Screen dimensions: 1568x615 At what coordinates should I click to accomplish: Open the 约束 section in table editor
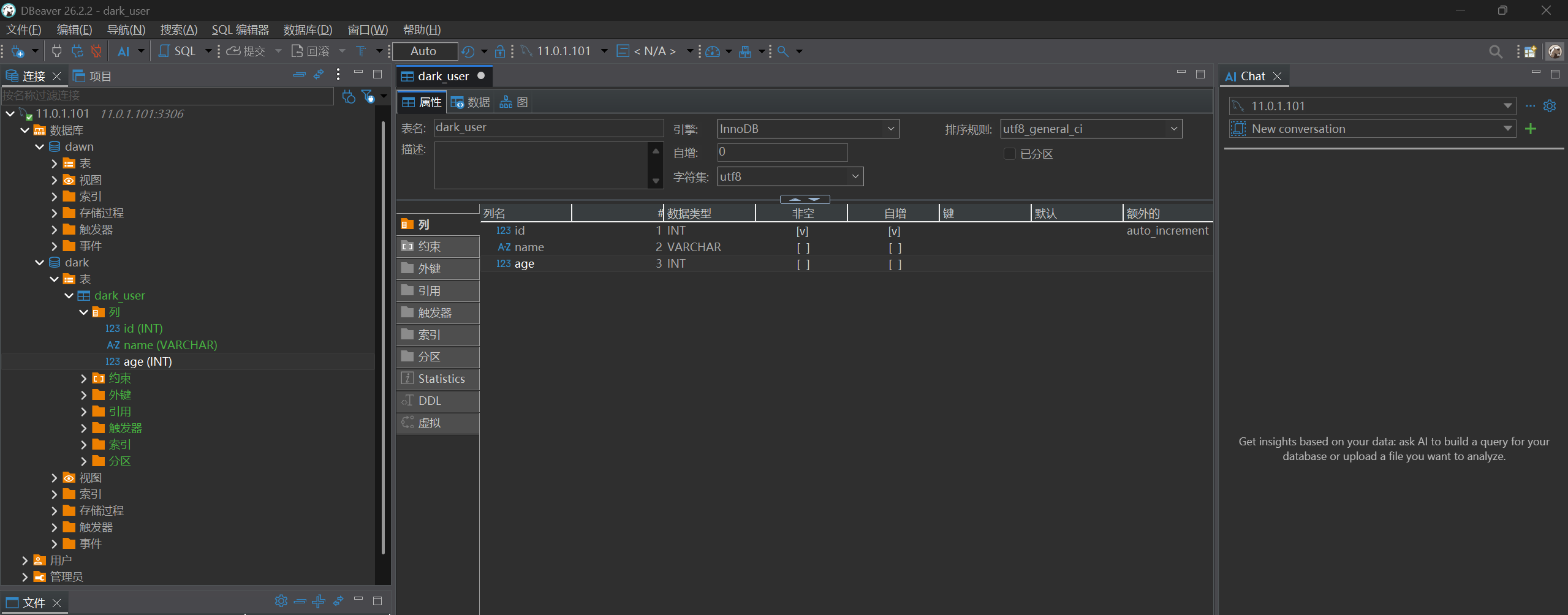[437, 246]
